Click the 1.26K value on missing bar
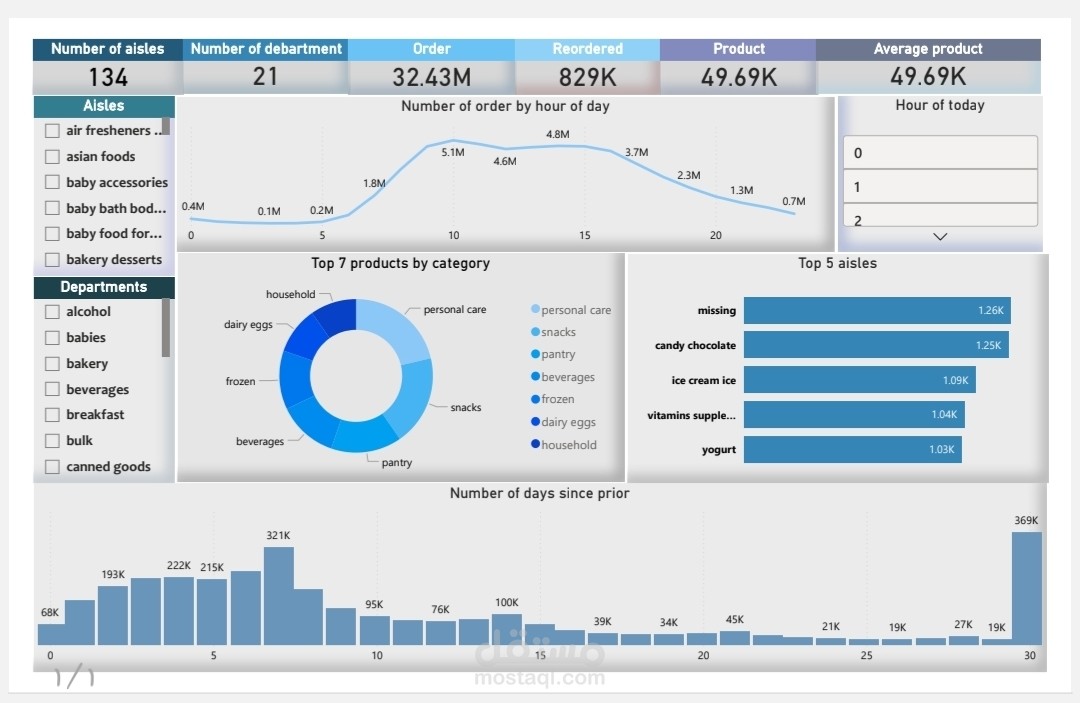This screenshot has width=1080, height=703. click(990, 311)
